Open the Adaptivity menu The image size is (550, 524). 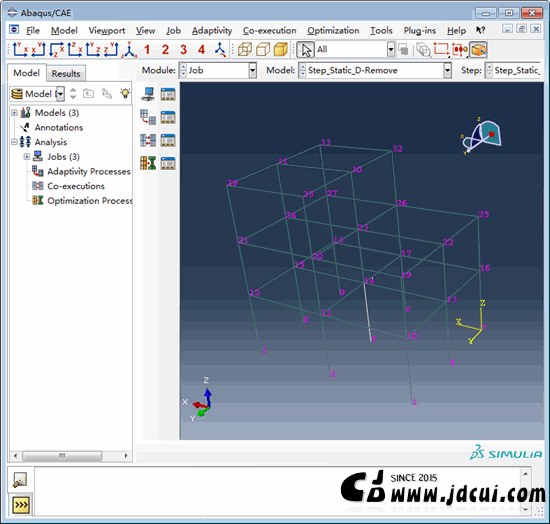coord(212,31)
